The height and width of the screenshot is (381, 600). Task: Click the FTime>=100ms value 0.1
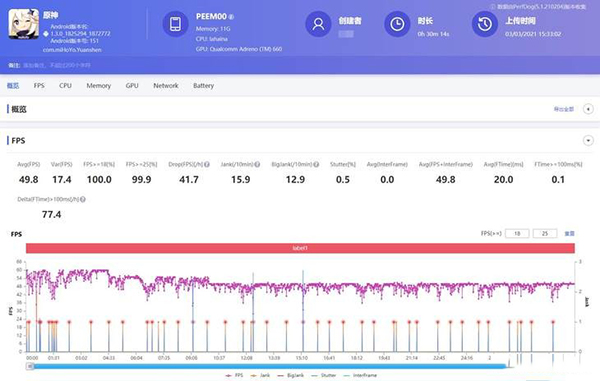click(558, 179)
